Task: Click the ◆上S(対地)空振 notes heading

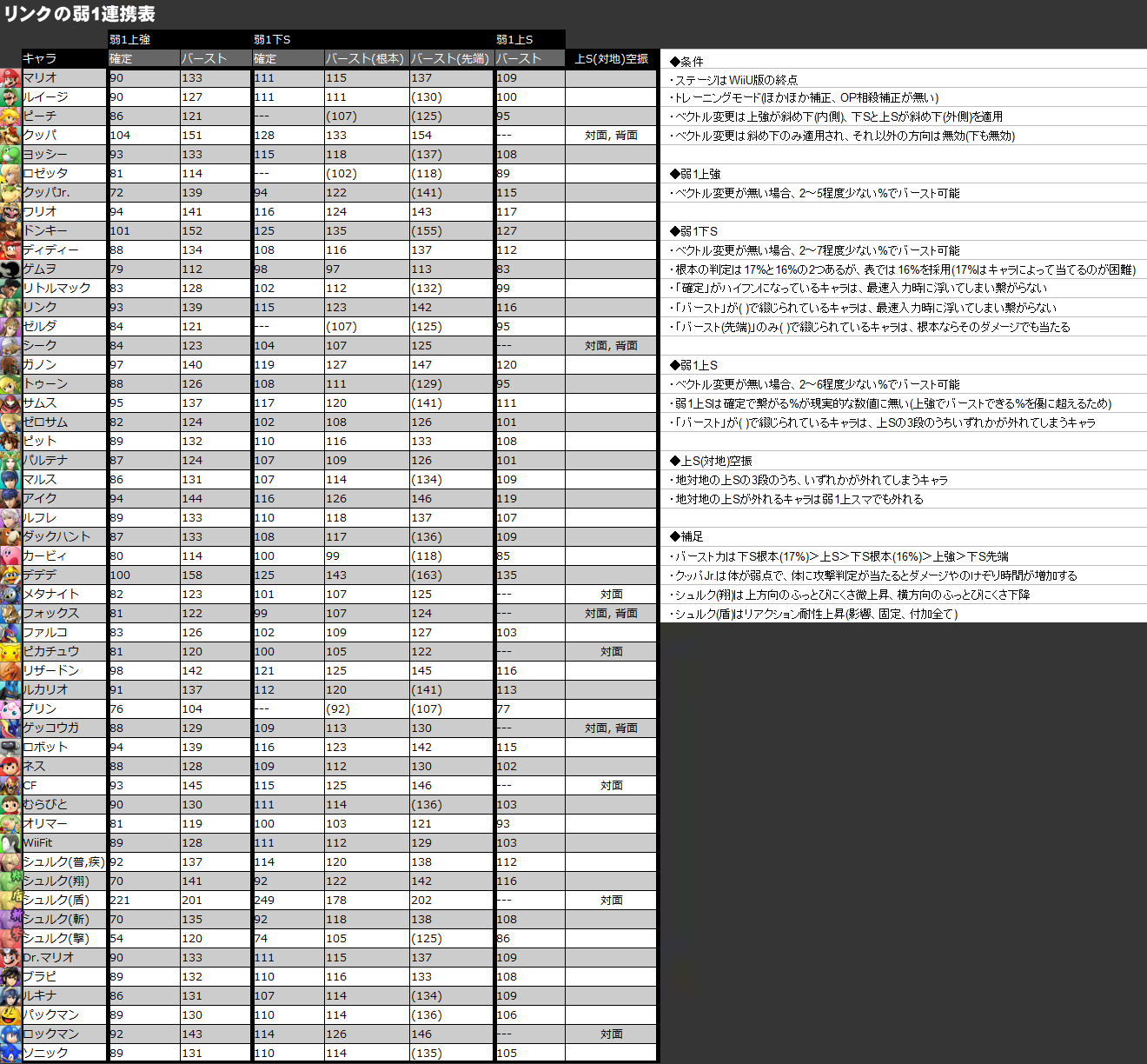Action: pos(711,461)
